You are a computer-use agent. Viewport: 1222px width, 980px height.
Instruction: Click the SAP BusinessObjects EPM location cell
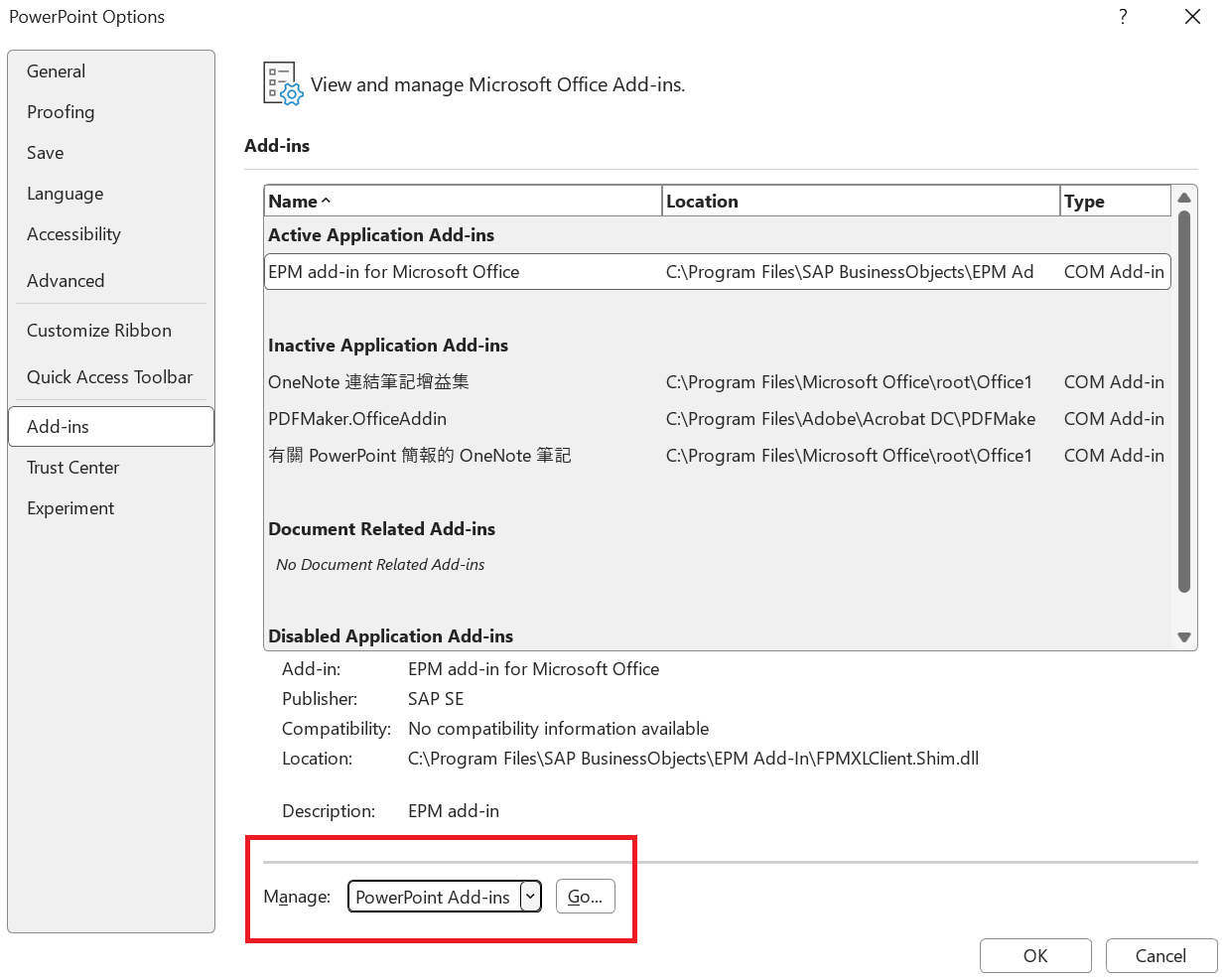(850, 272)
